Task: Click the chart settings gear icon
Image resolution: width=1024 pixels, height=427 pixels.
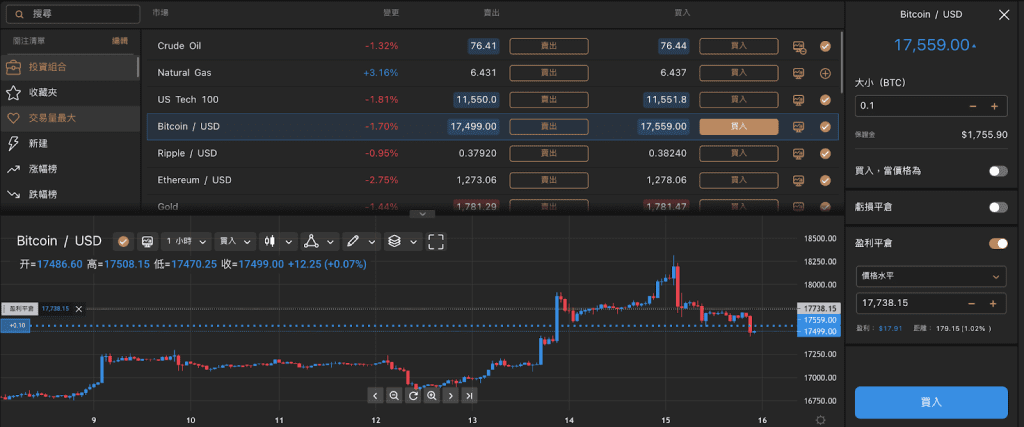Action: pos(820,419)
